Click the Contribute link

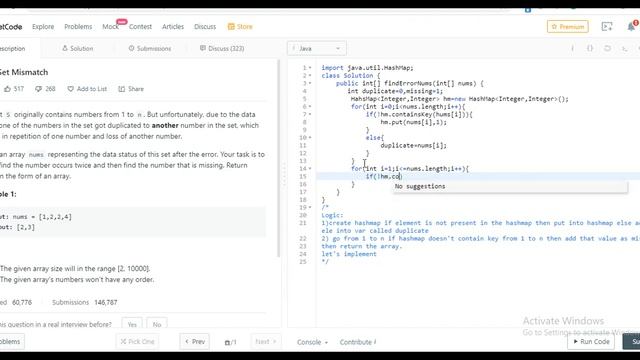[x=358, y=342]
